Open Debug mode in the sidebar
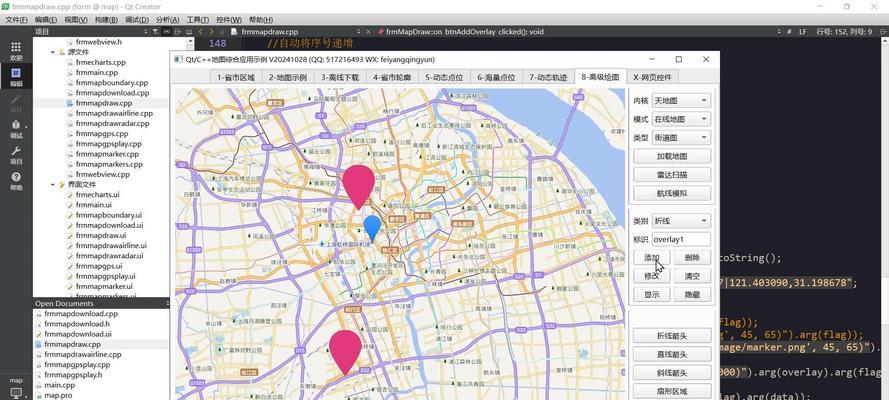 16,129
